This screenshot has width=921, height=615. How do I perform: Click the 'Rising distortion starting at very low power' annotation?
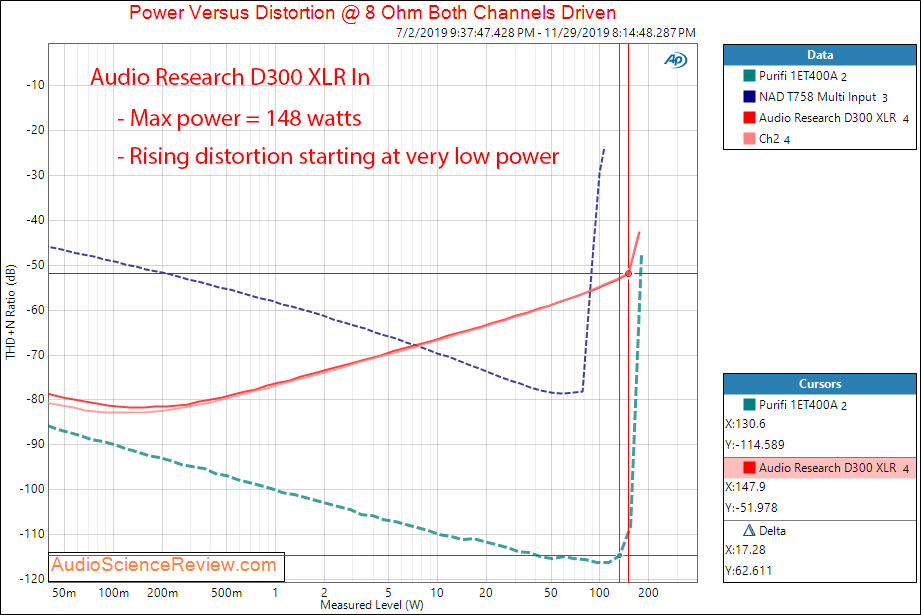338,157
